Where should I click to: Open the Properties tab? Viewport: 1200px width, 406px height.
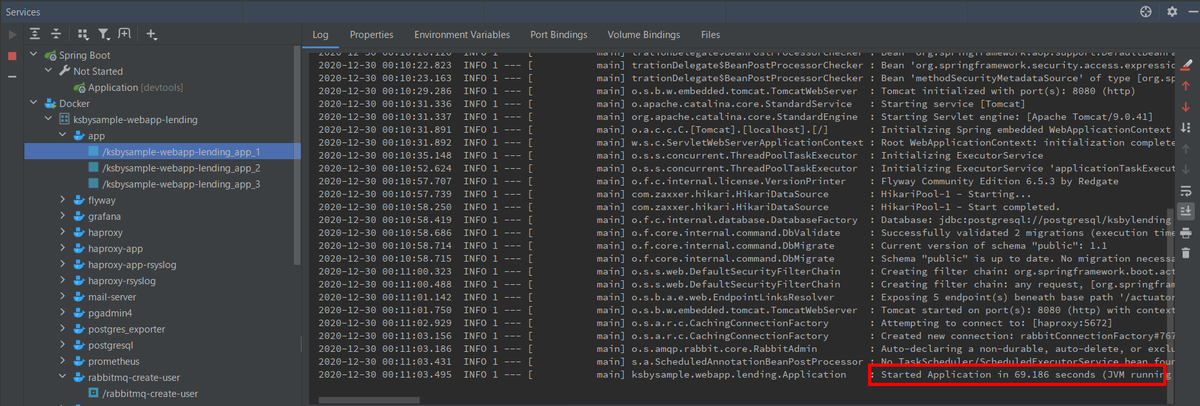point(371,34)
